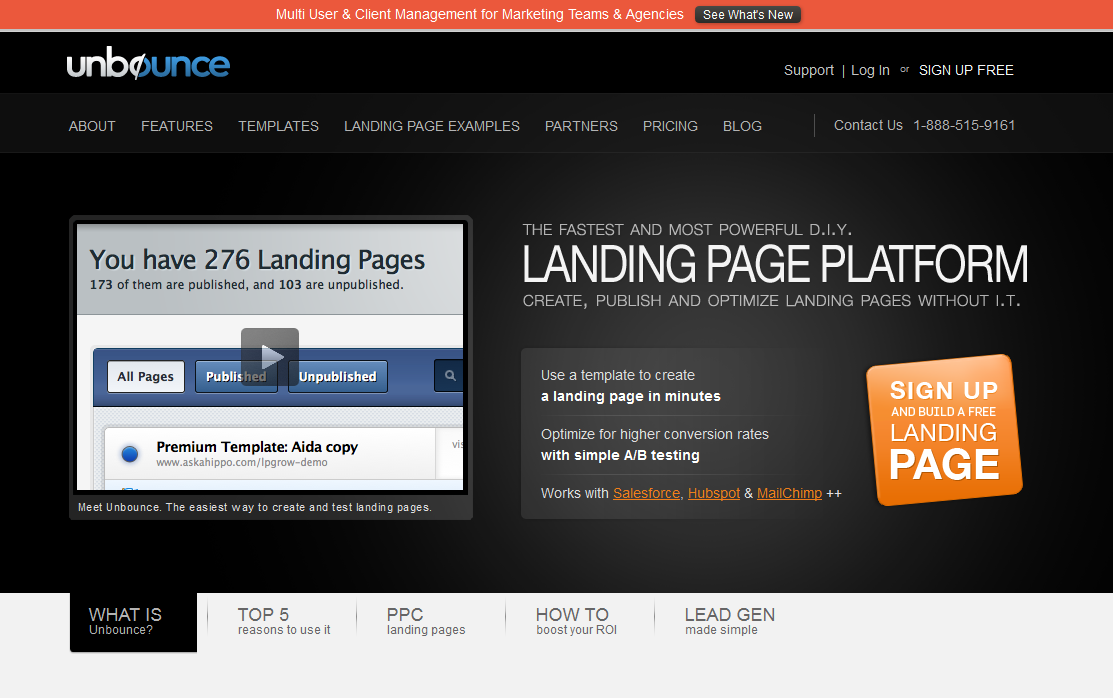Click the orange Sign Up landing page button
1113x698 pixels.
(x=944, y=430)
